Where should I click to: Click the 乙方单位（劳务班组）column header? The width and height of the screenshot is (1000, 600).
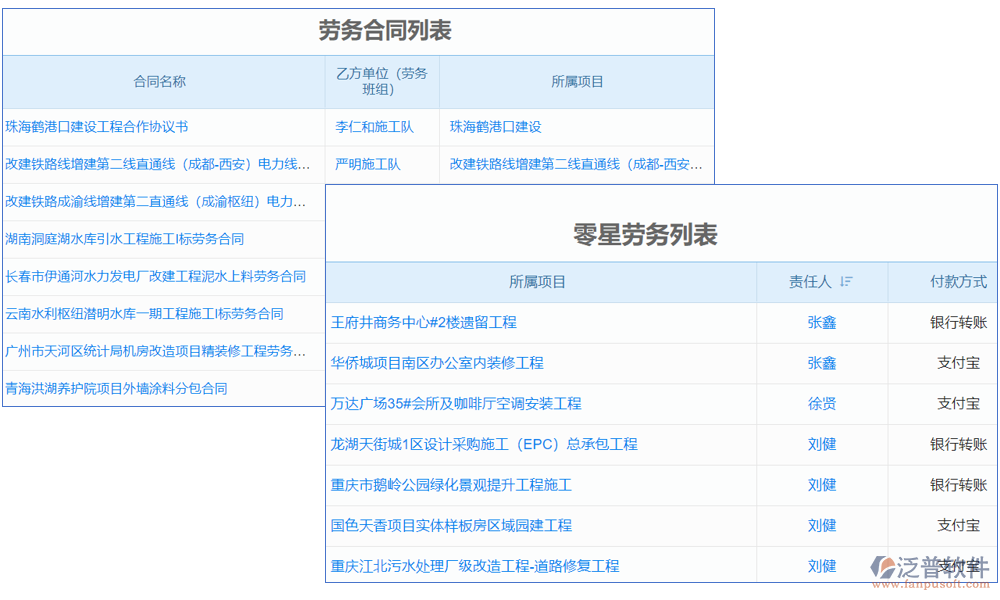tap(381, 82)
